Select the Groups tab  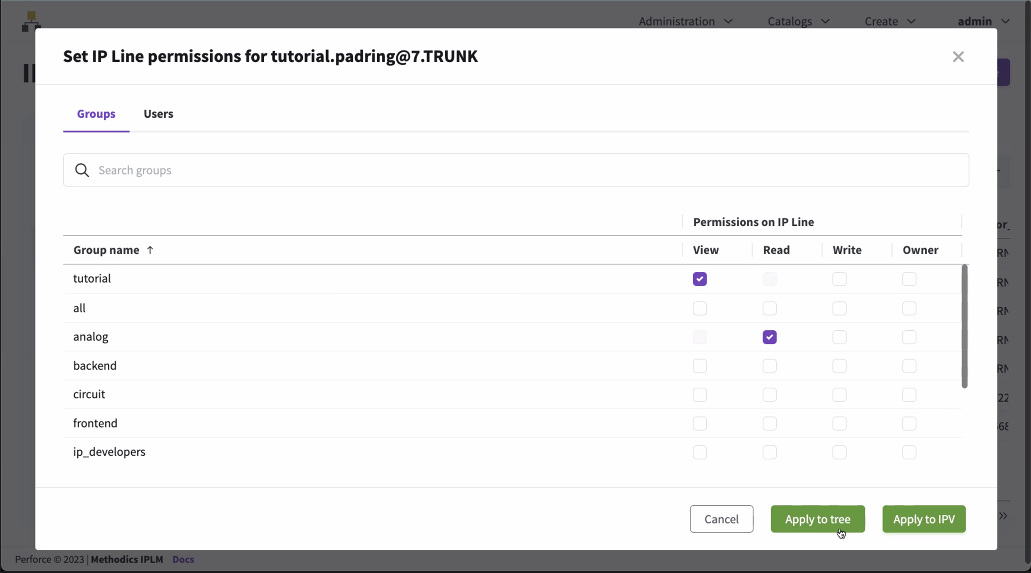coord(96,114)
